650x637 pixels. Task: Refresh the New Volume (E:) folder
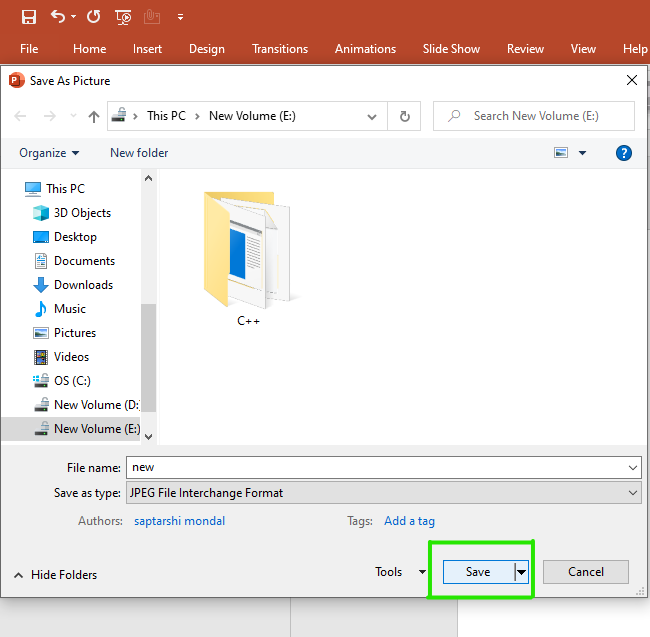(x=405, y=116)
